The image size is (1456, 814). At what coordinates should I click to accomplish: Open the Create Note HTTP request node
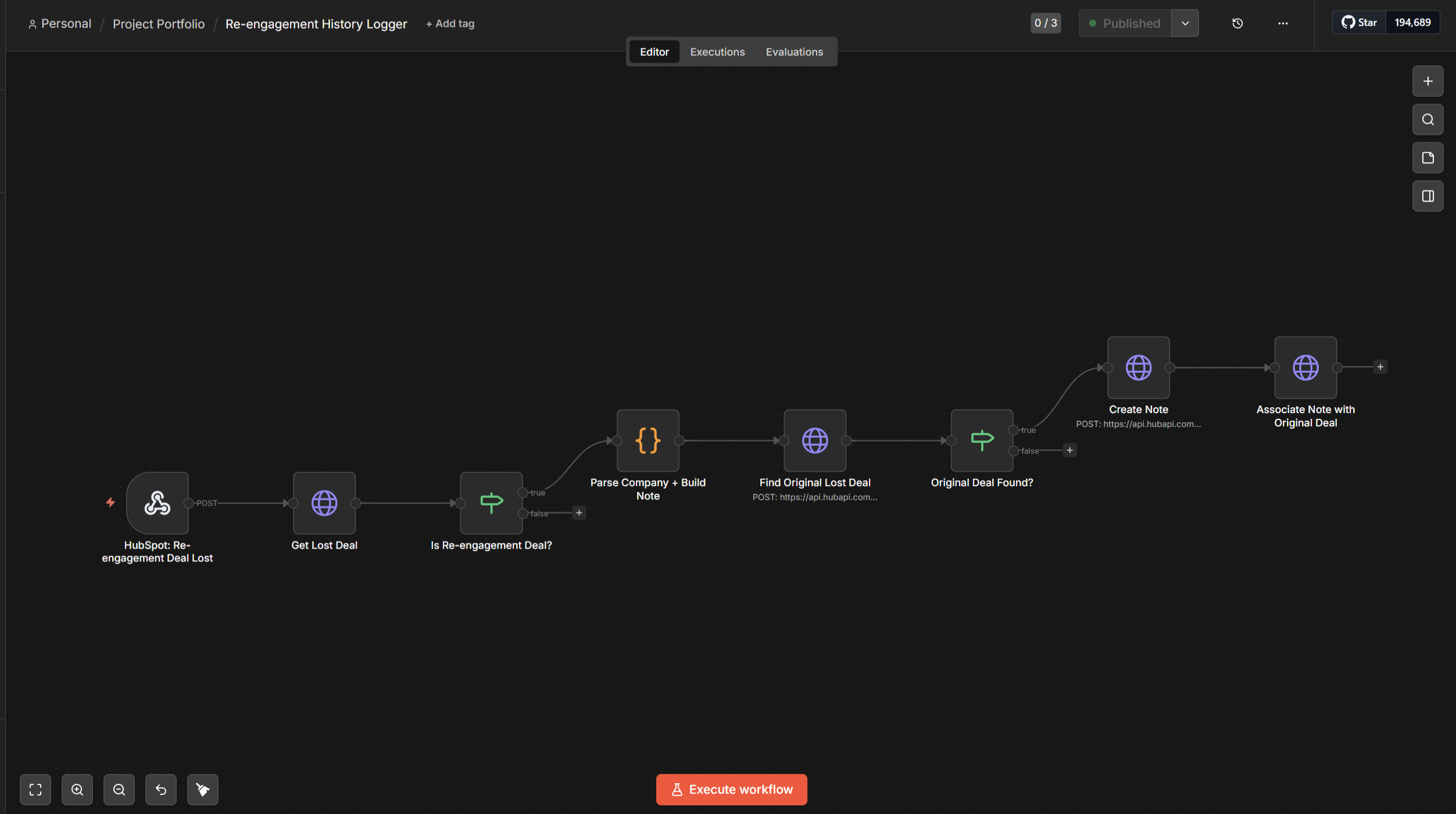coord(1138,367)
